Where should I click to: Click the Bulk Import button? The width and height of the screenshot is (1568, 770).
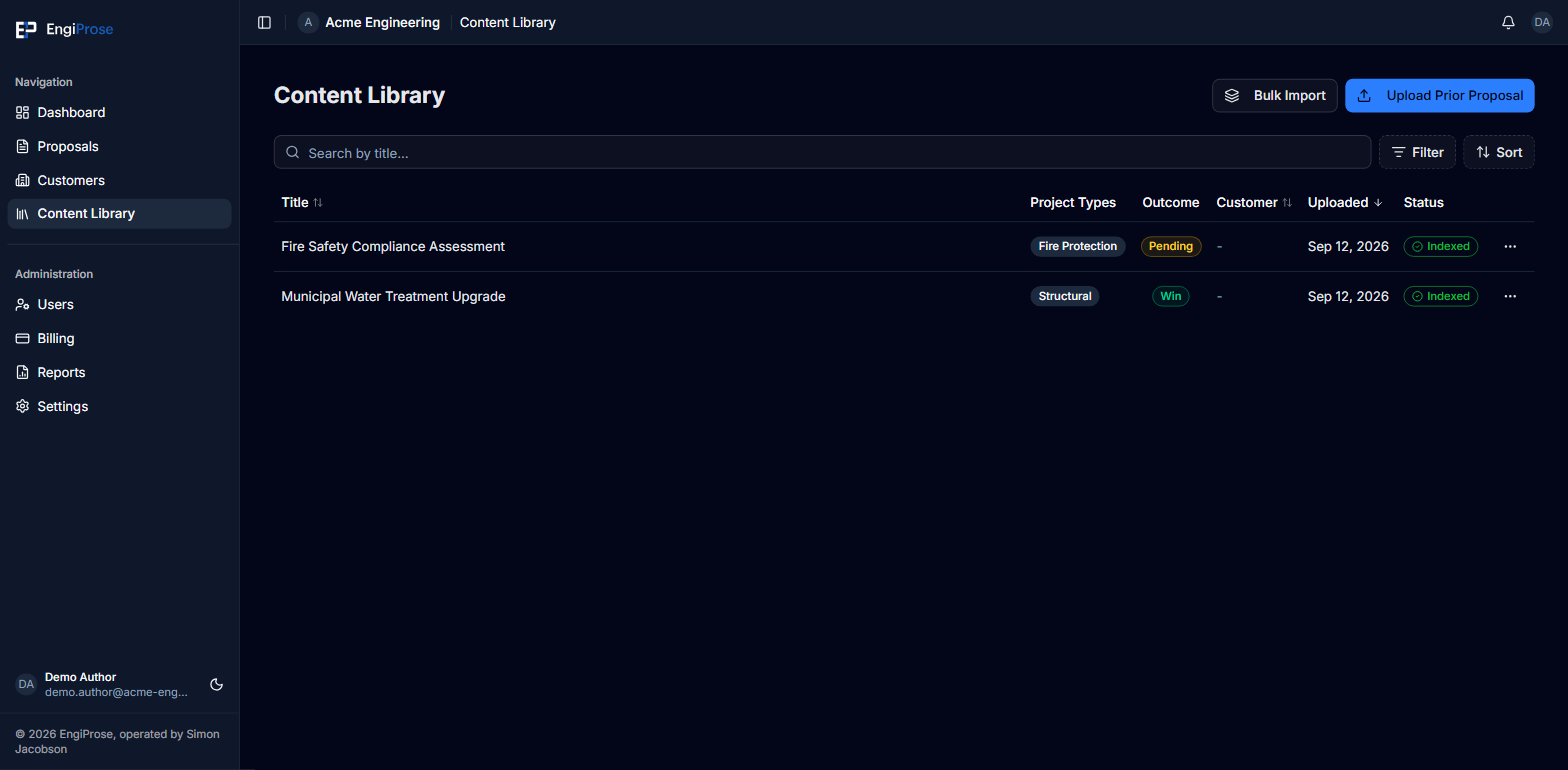coord(1275,96)
